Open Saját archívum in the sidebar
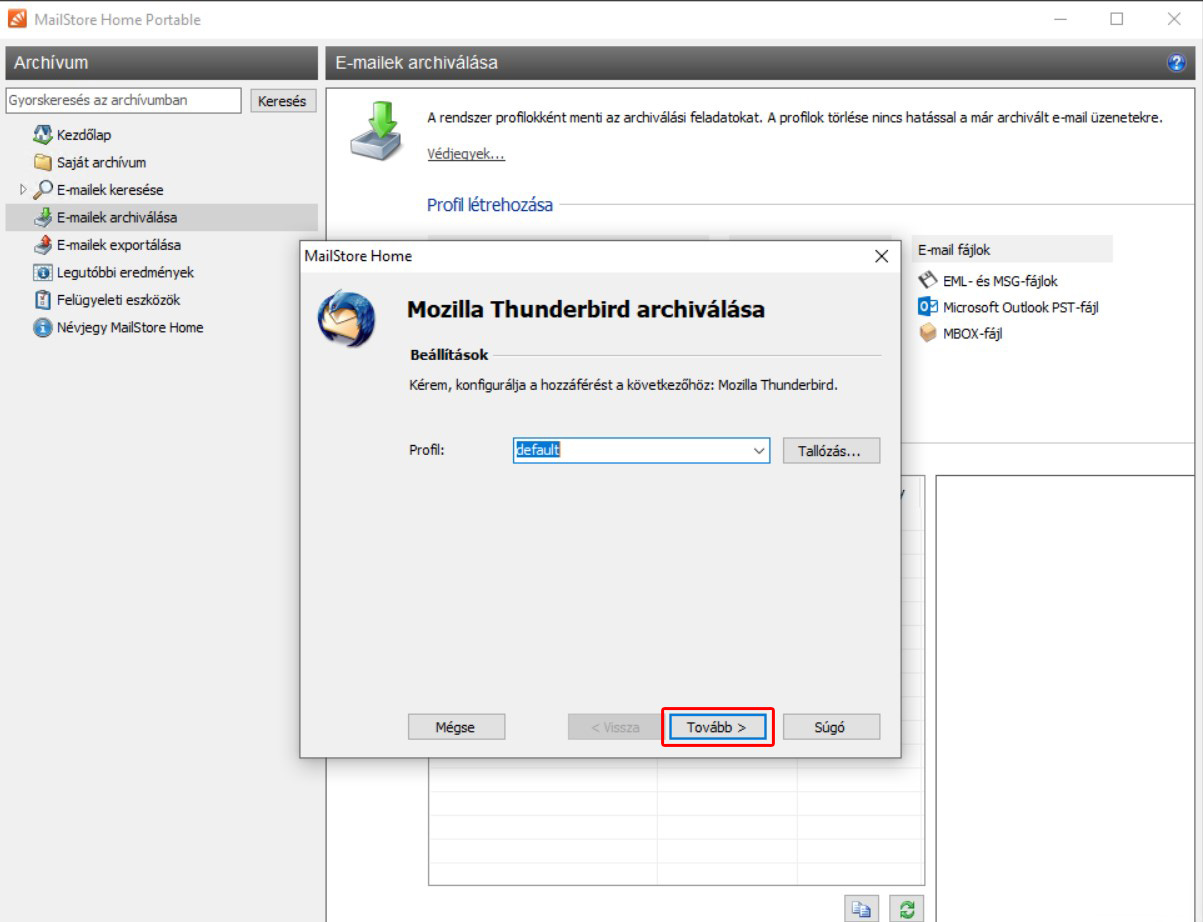Viewport: 1203px width, 922px height. pyautogui.click(x=101, y=162)
